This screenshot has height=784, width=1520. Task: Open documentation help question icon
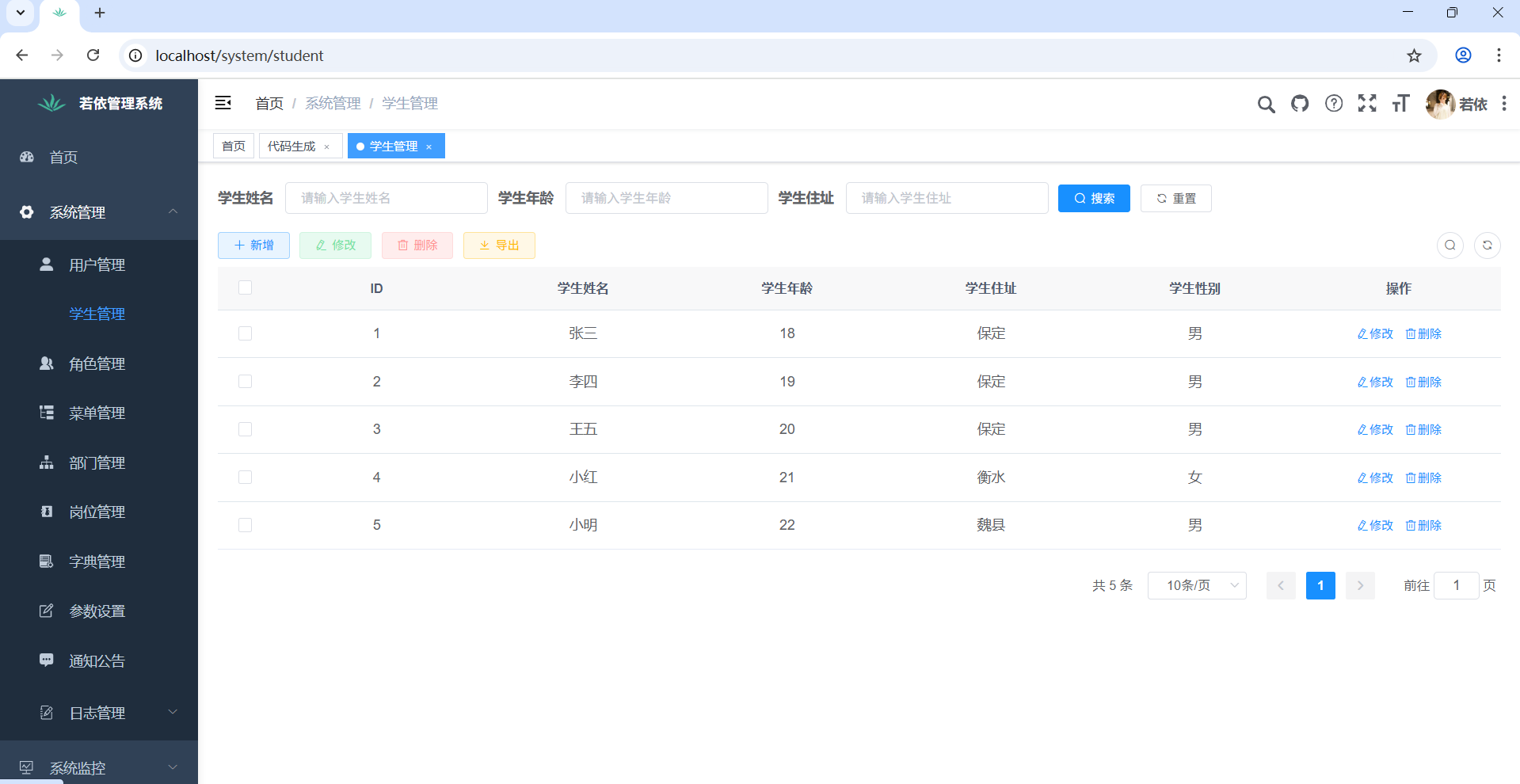1334,103
